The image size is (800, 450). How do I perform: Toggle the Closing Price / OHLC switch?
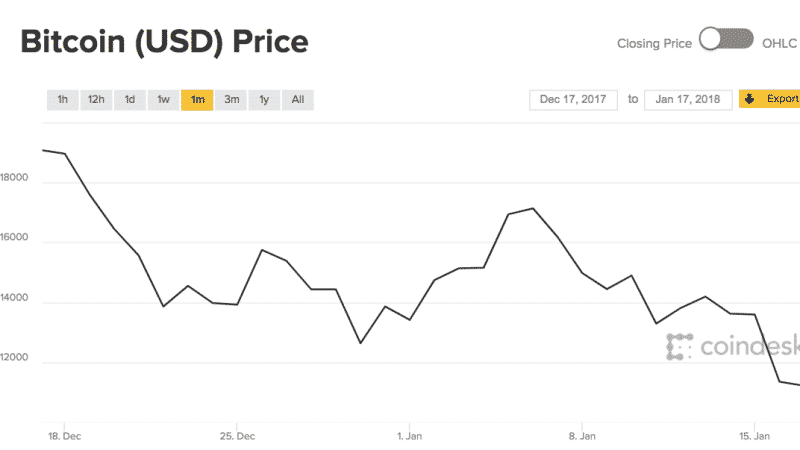click(725, 41)
